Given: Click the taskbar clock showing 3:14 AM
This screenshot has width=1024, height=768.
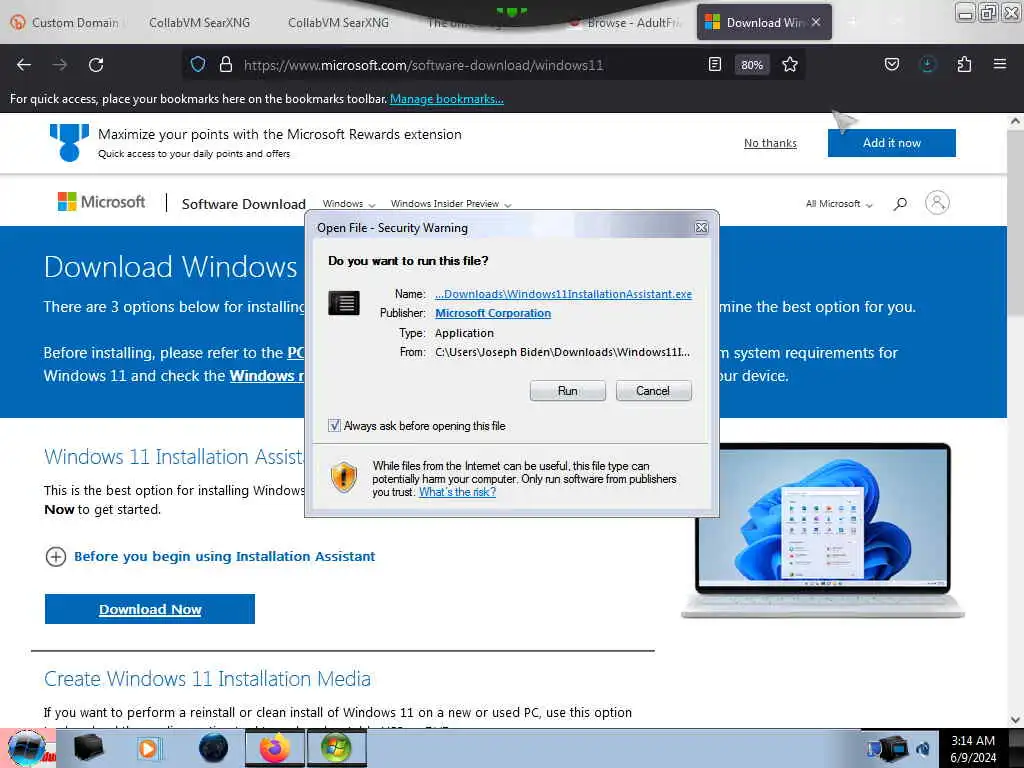Looking at the screenshot, I should (x=974, y=748).
